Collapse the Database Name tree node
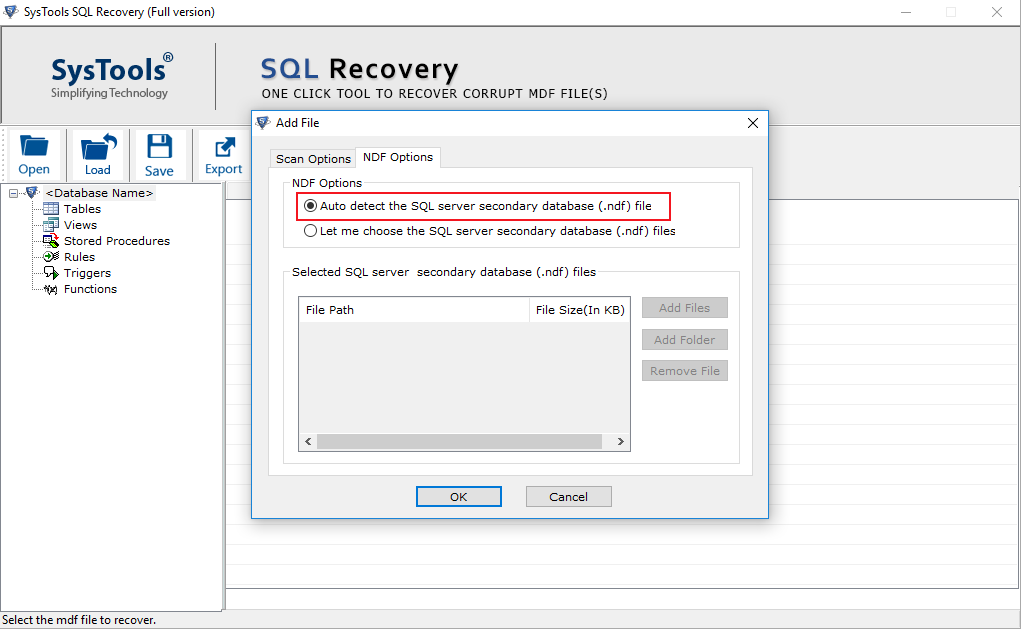Image resolution: width=1021 pixels, height=629 pixels. pyautogui.click(x=13, y=191)
